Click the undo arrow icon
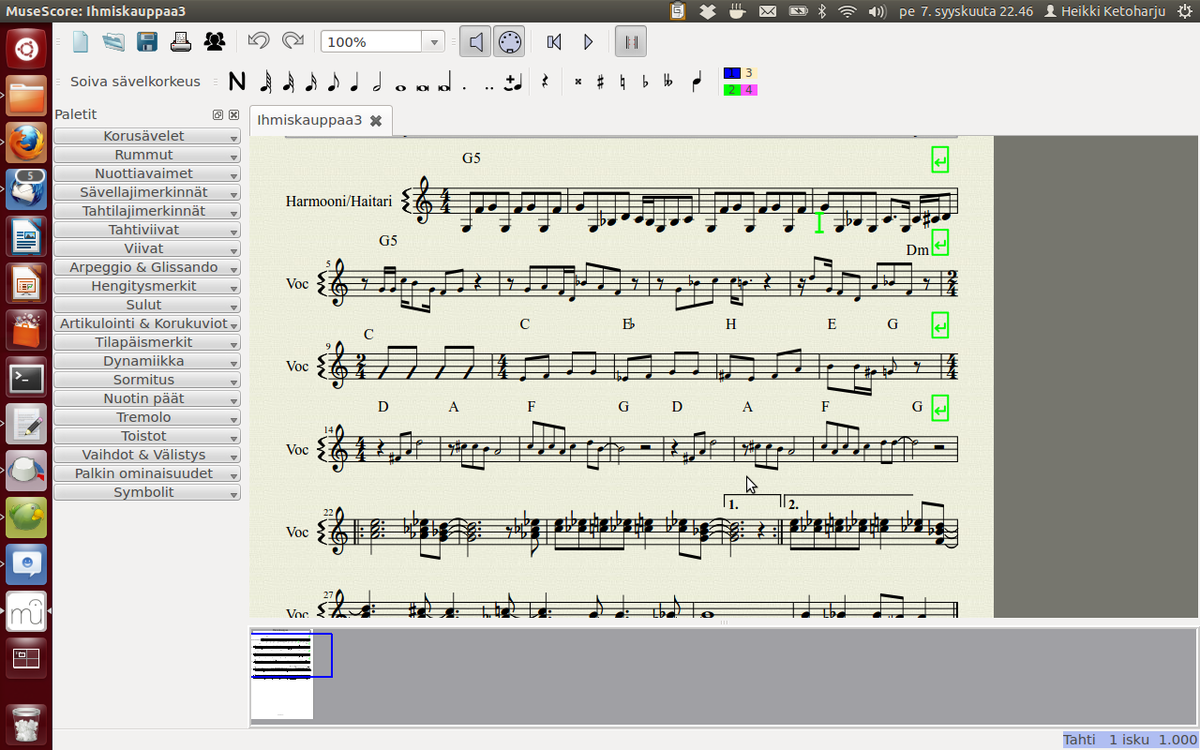 tap(258, 41)
